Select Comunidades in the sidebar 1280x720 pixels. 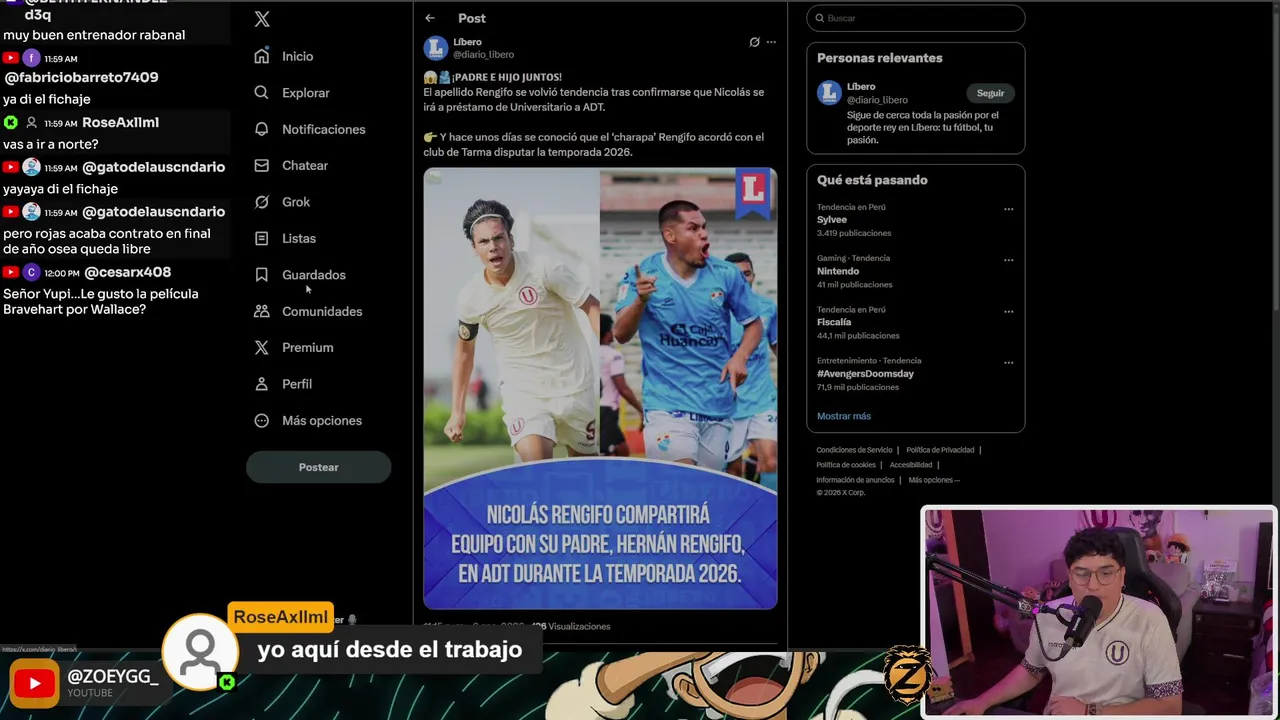[x=322, y=311]
